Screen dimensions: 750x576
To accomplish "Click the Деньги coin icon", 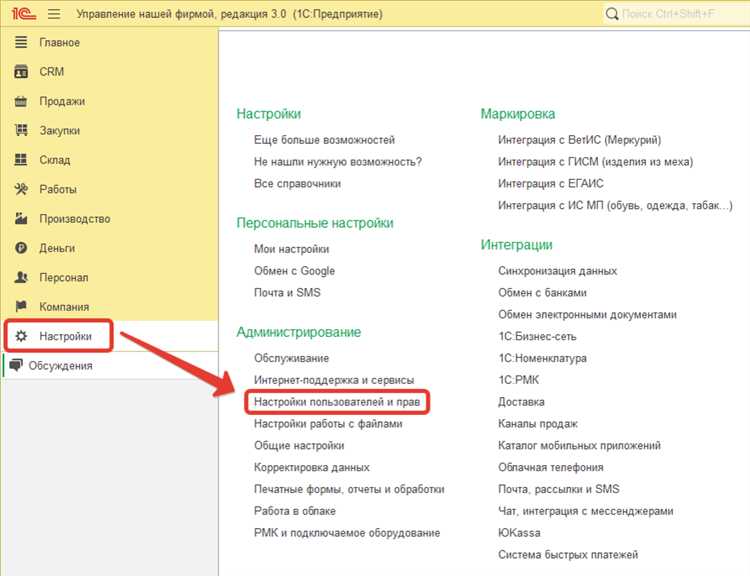I will (21, 248).
